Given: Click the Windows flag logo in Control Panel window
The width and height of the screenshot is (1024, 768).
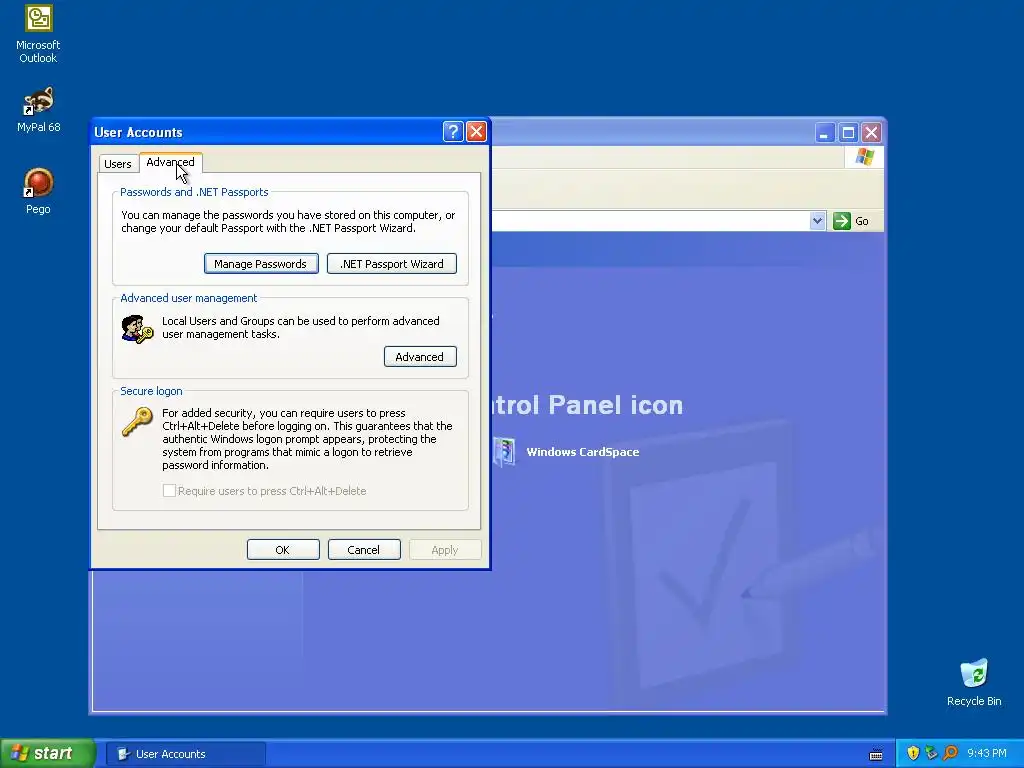Looking at the screenshot, I should tap(864, 157).
